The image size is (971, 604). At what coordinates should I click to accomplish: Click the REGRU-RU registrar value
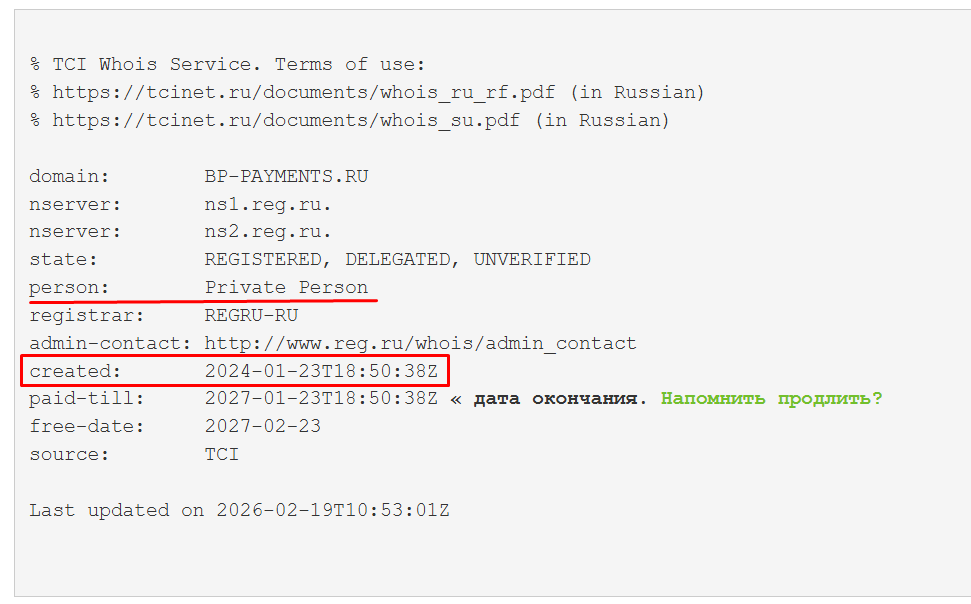point(251,315)
